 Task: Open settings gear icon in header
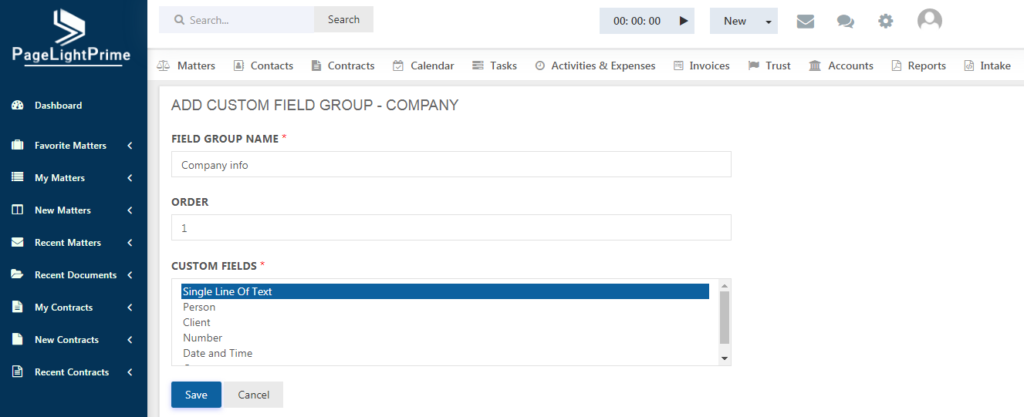pyautogui.click(x=885, y=21)
